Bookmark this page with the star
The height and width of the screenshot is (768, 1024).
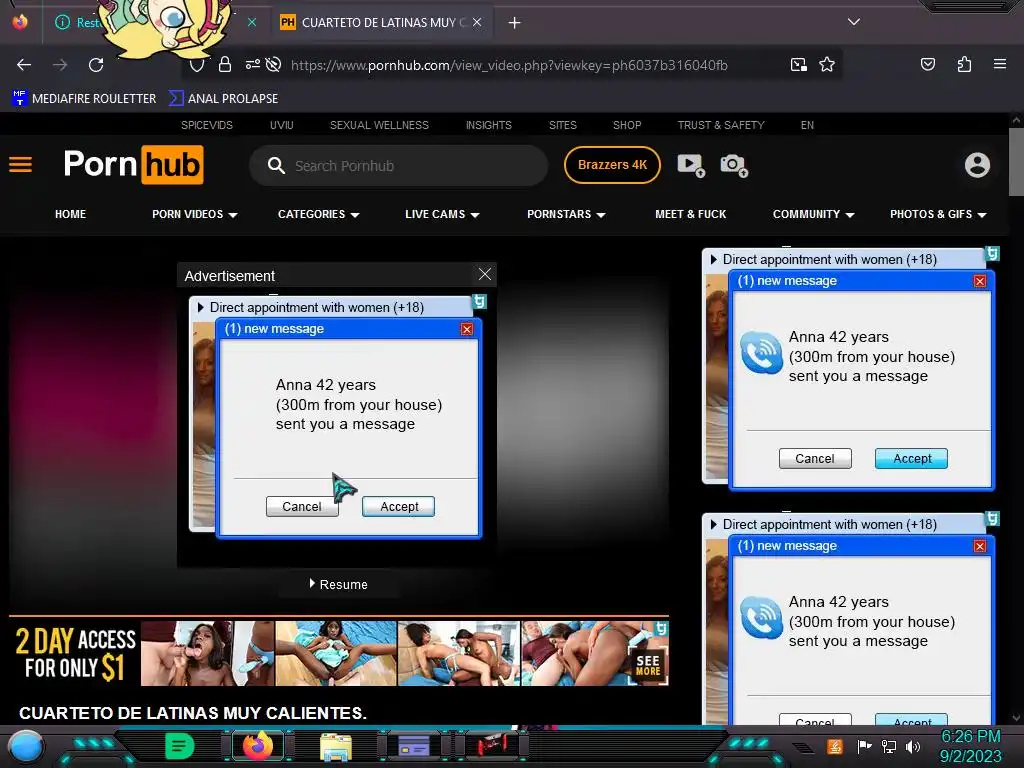click(827, 64)
